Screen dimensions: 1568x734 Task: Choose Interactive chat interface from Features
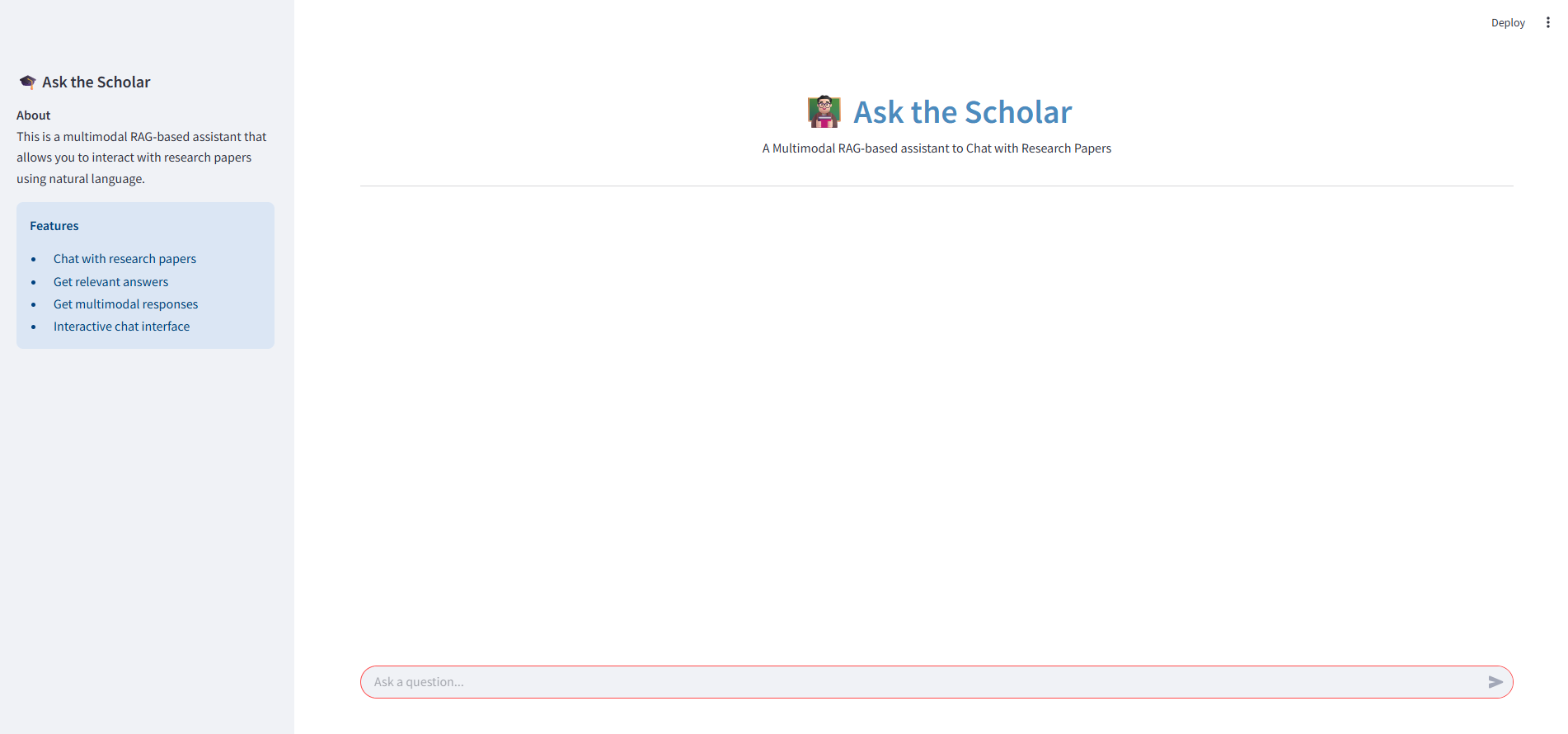pos(121,326)
